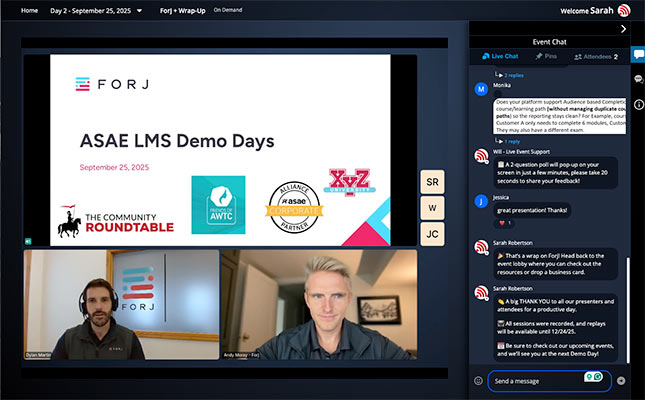645x400 pixels.
Task: Click Dylan's webcam video tile
Action: 121,305
